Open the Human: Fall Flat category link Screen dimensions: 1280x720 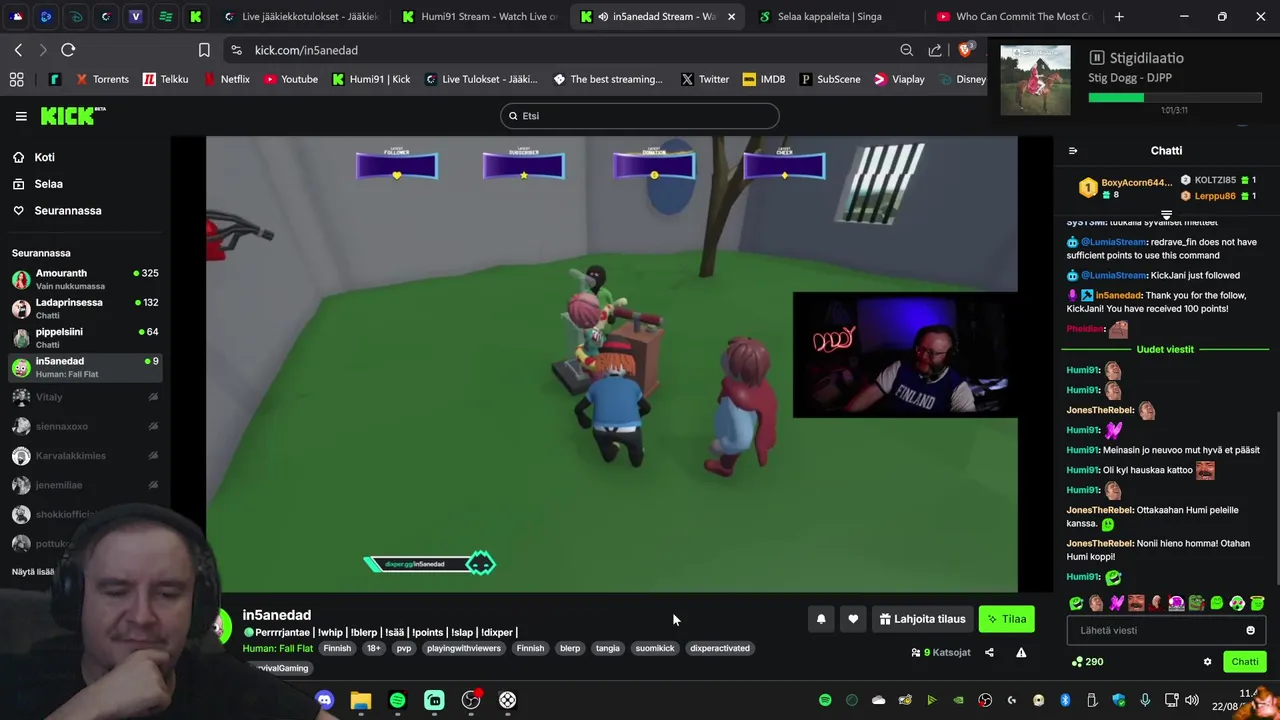(x=277, y=648)
